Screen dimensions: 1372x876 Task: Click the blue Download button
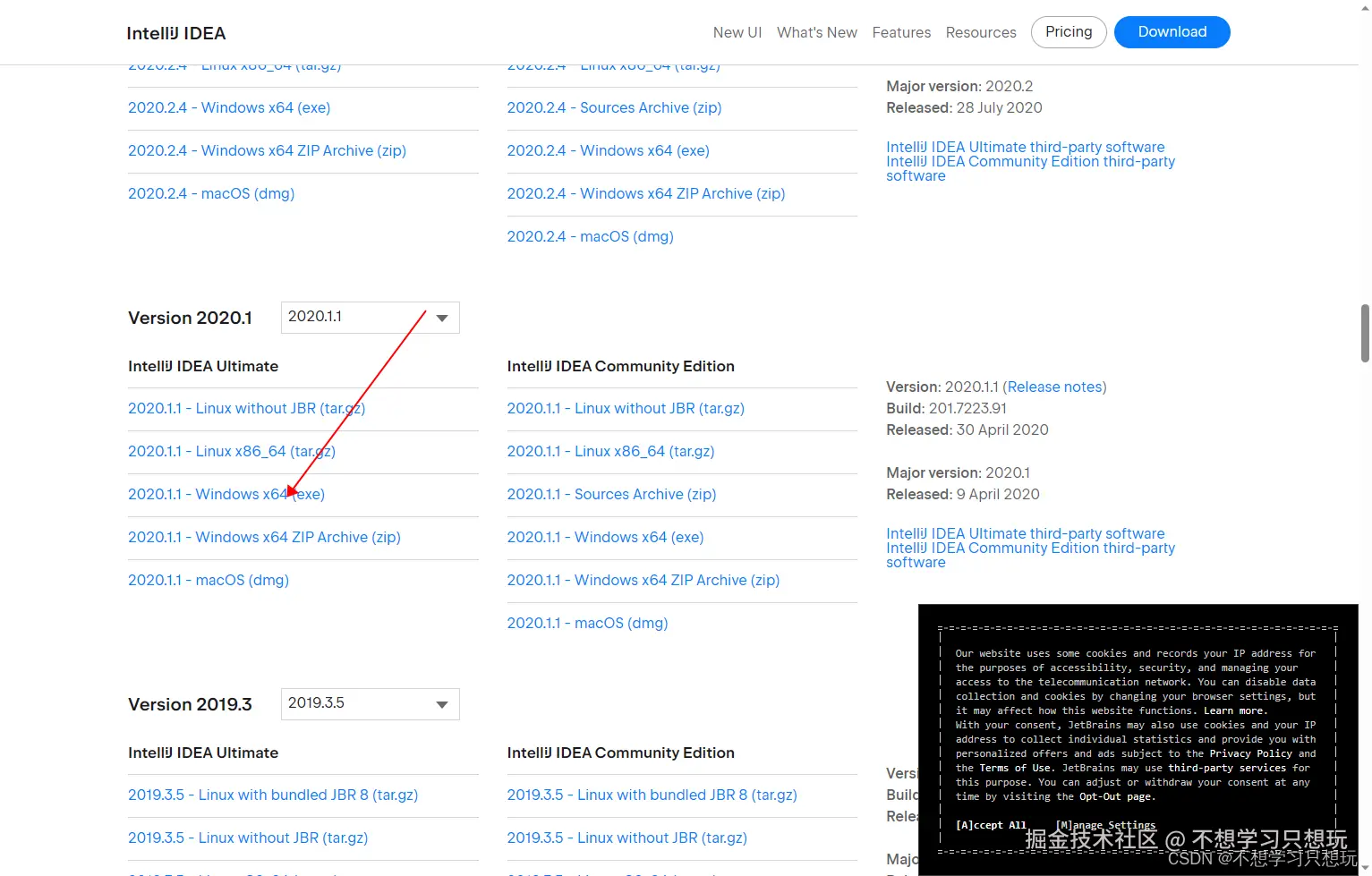[x=1172, y=32]
